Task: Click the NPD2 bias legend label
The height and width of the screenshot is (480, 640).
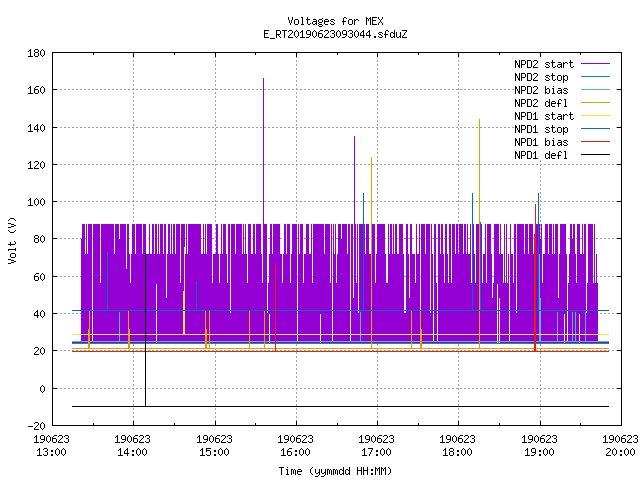Action: [541, 90]
